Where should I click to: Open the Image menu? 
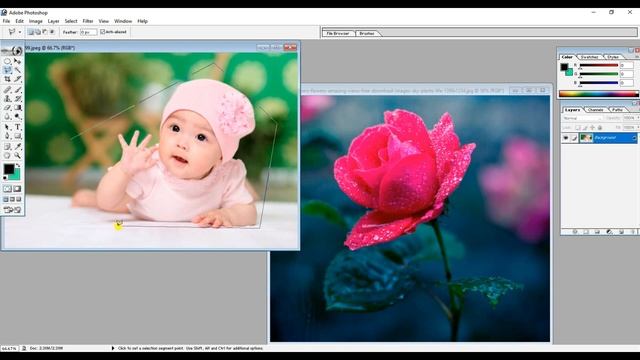[36, 21]
